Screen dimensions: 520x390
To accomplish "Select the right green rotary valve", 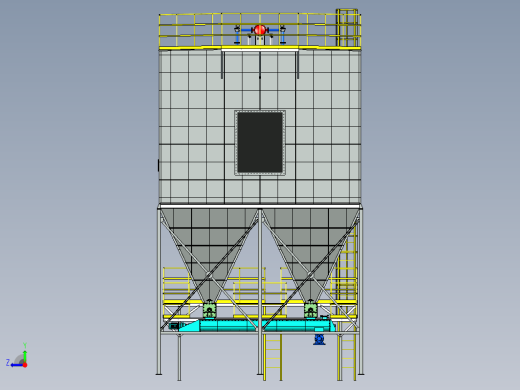I will pyautogui.click(x=310, y=309).
